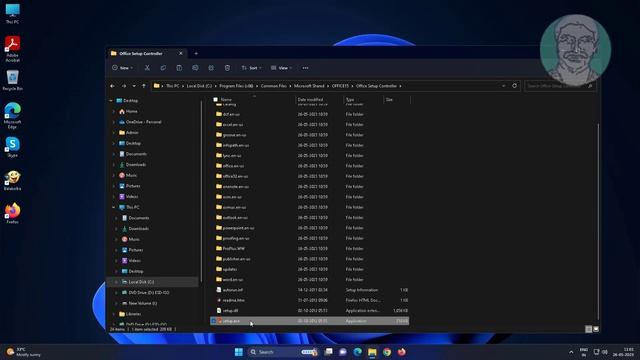
Task: Open the See more ellipsis menu
Action: click(305, 68)
